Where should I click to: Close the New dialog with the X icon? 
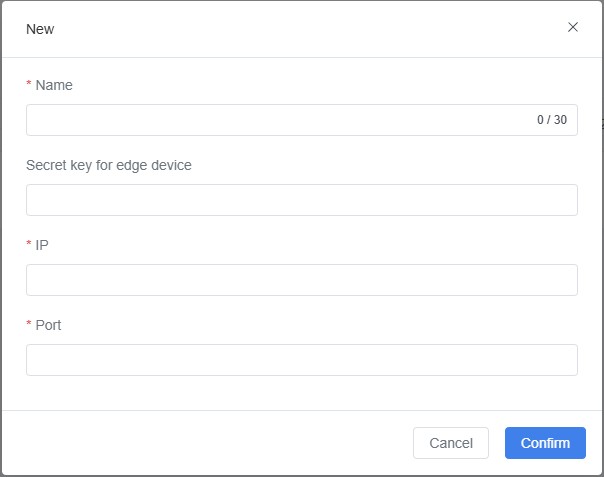click(x=573, y=27)
